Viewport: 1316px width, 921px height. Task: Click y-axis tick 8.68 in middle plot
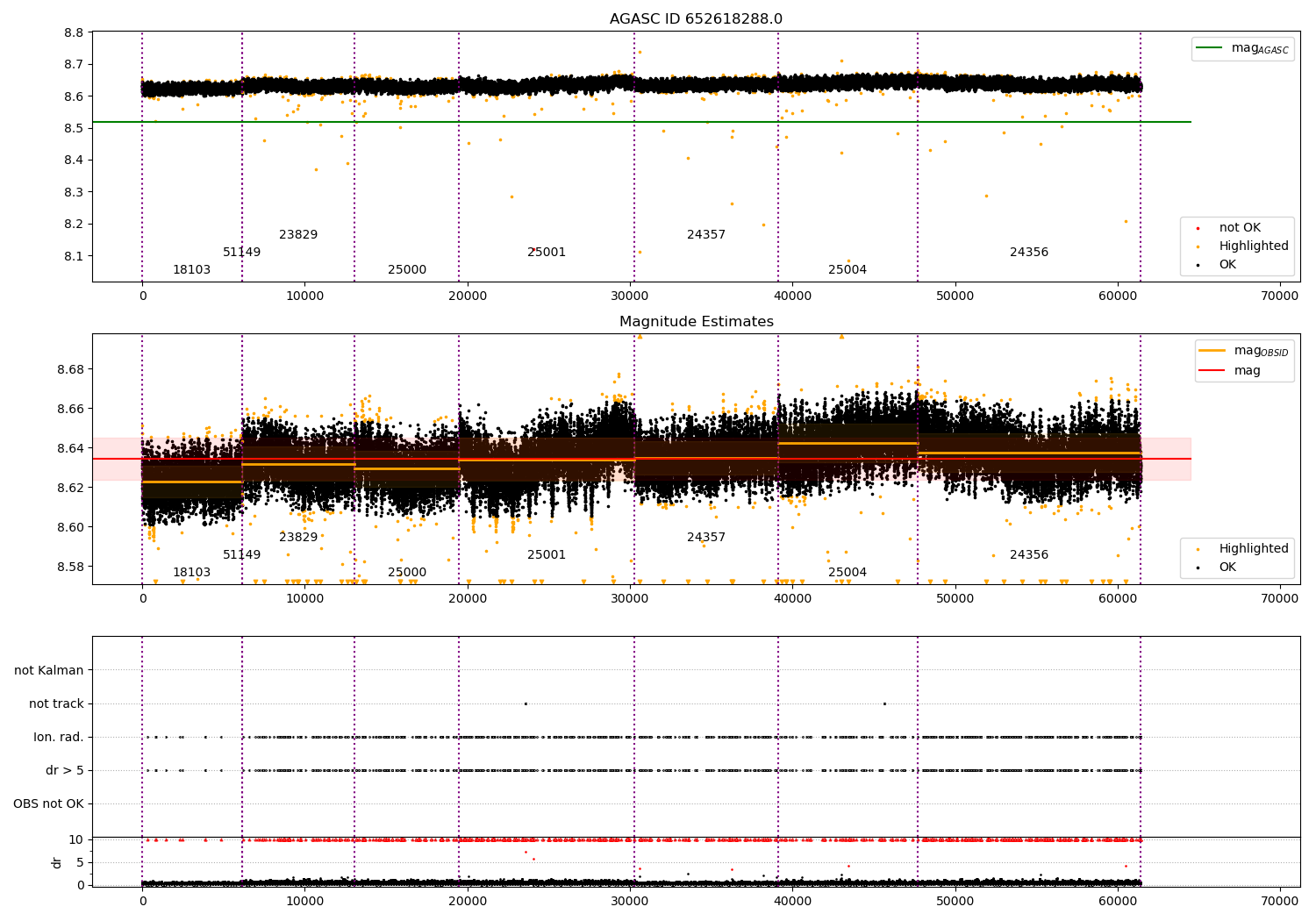pyautogui.click(x=71, y=369)
